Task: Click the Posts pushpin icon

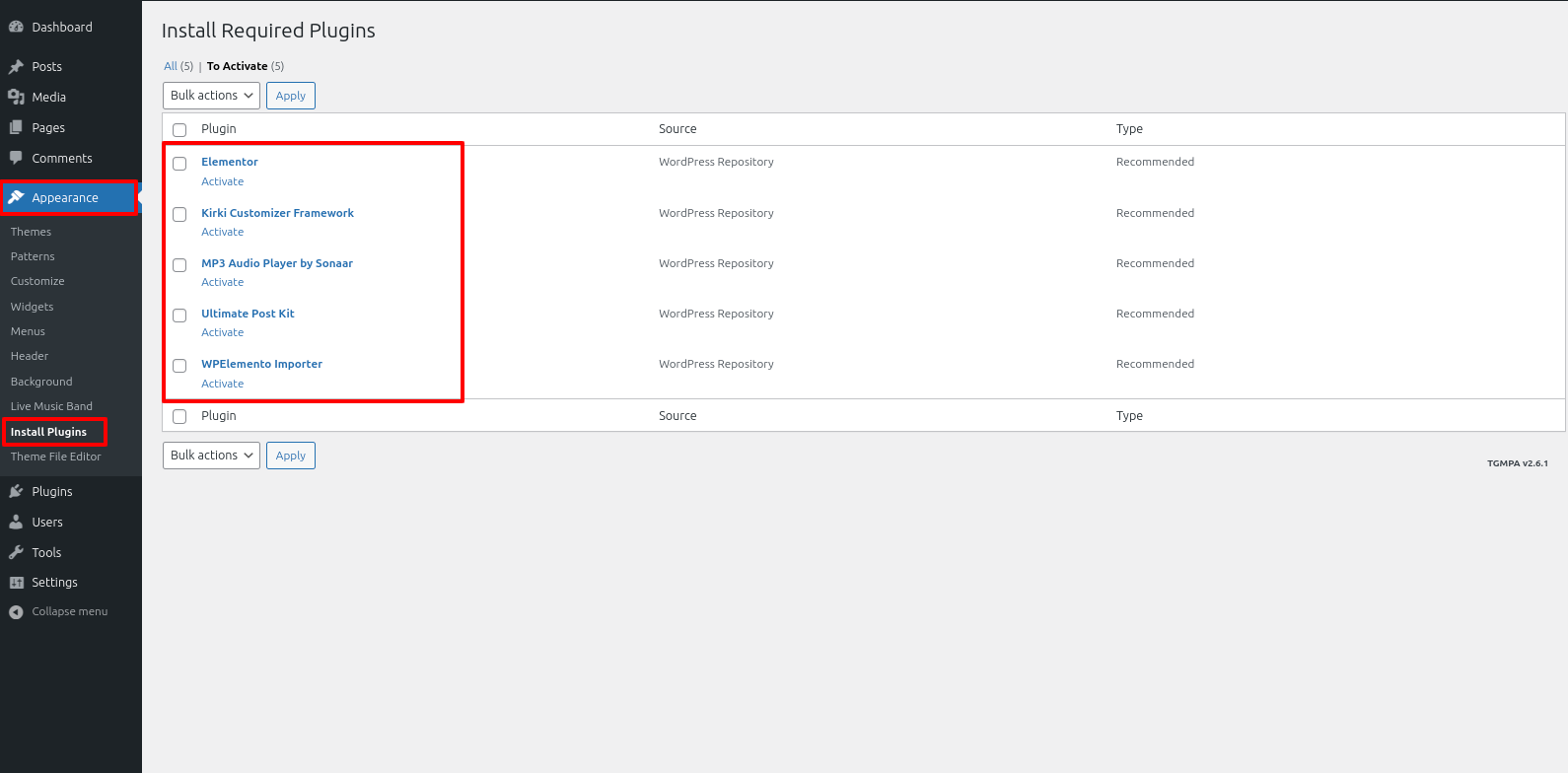Action: tap(16, 66)
